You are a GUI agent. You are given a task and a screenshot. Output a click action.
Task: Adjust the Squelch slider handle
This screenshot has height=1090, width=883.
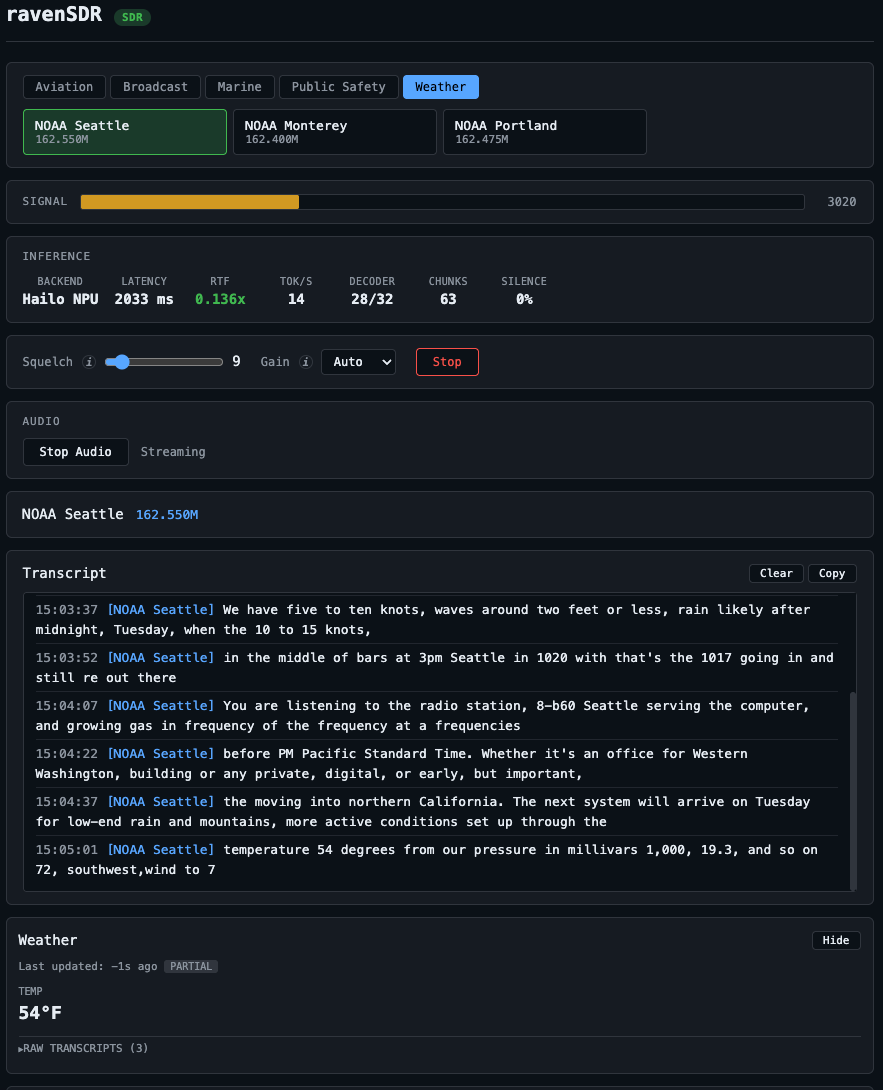pyautogui.click(x=121, y=362)
